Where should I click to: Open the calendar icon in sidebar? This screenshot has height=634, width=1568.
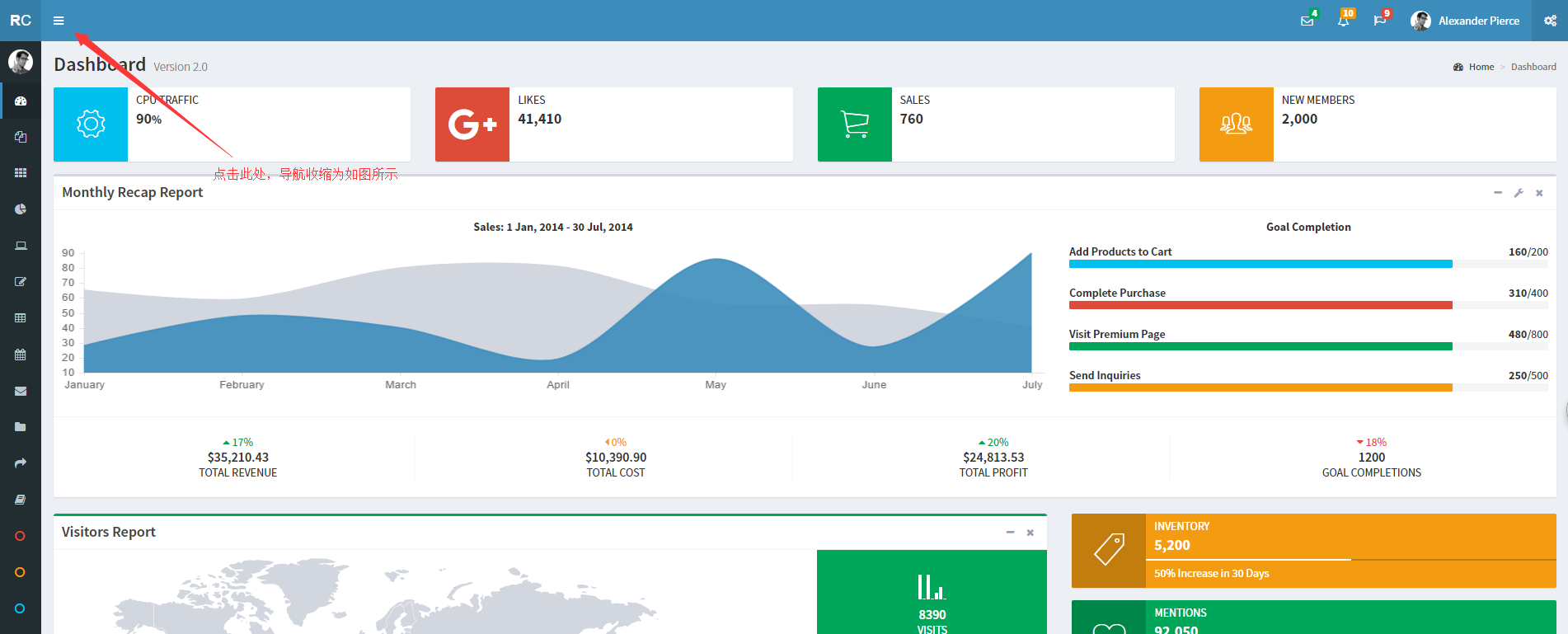pyautogui.click(x=21, y=355)
